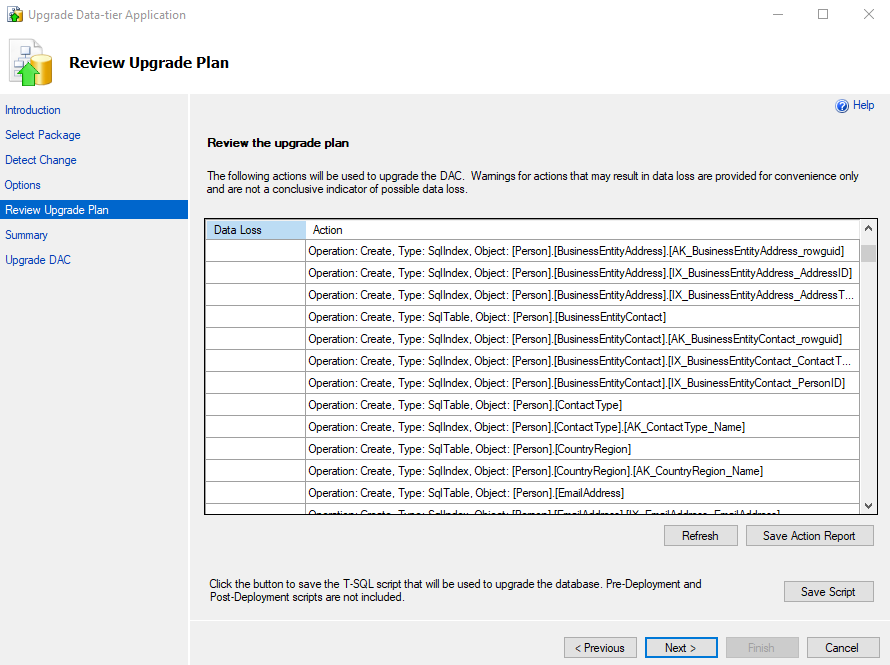Open the Detect Change step
Image resolution: width=890 pixels, height=665 pixels.
pos(41,160)
